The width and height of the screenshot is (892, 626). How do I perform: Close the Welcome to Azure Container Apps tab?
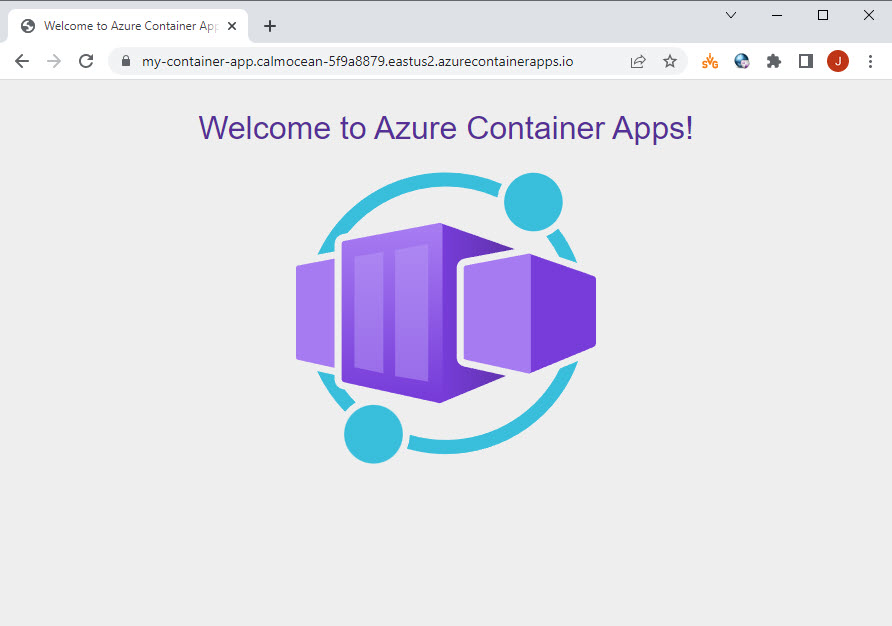point(232,26)
